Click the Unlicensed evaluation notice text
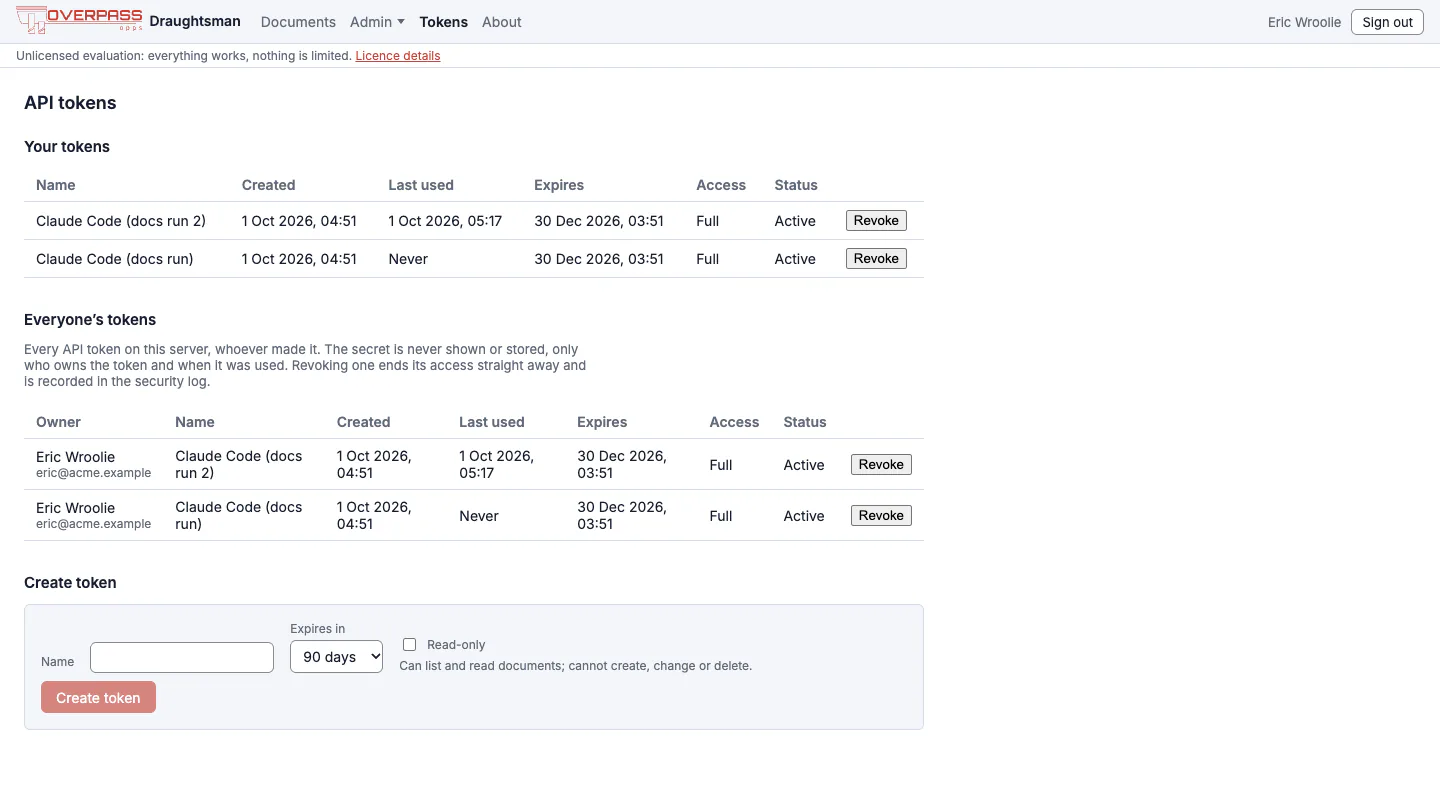 point(184,56)
